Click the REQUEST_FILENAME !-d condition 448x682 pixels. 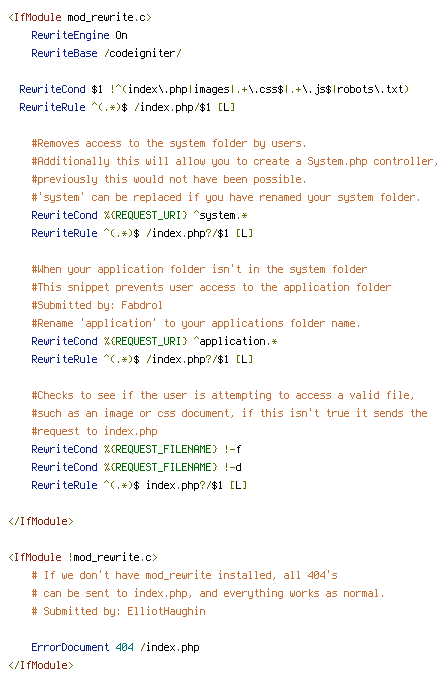pyautogui.click(x=136, y=467)
